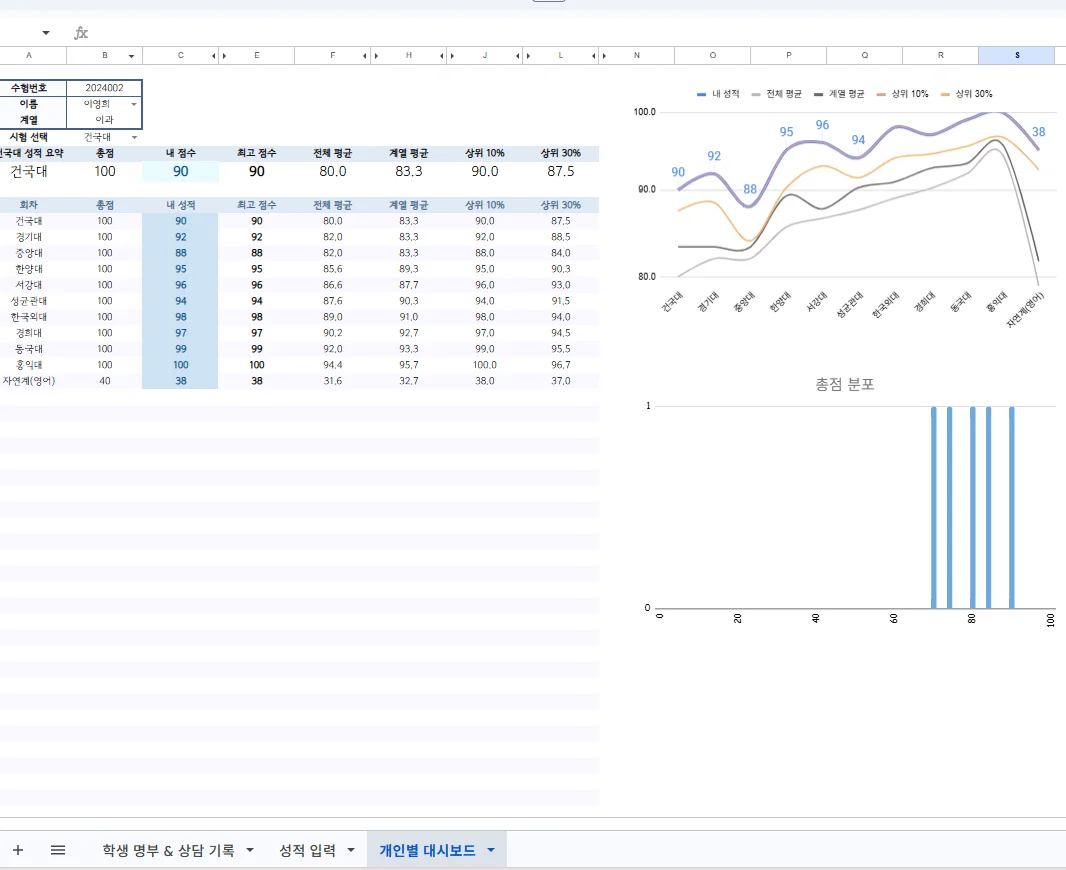Select the 경희대 row label

[x=29, y=332]
